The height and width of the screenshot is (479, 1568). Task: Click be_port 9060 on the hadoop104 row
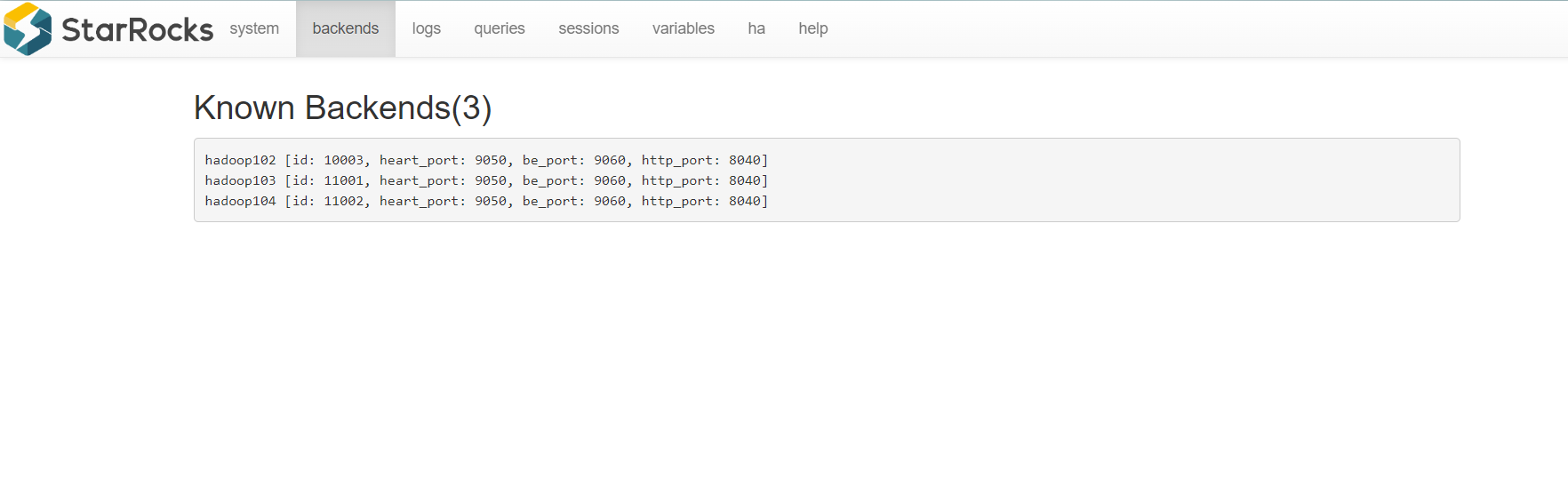click(610, 201)
